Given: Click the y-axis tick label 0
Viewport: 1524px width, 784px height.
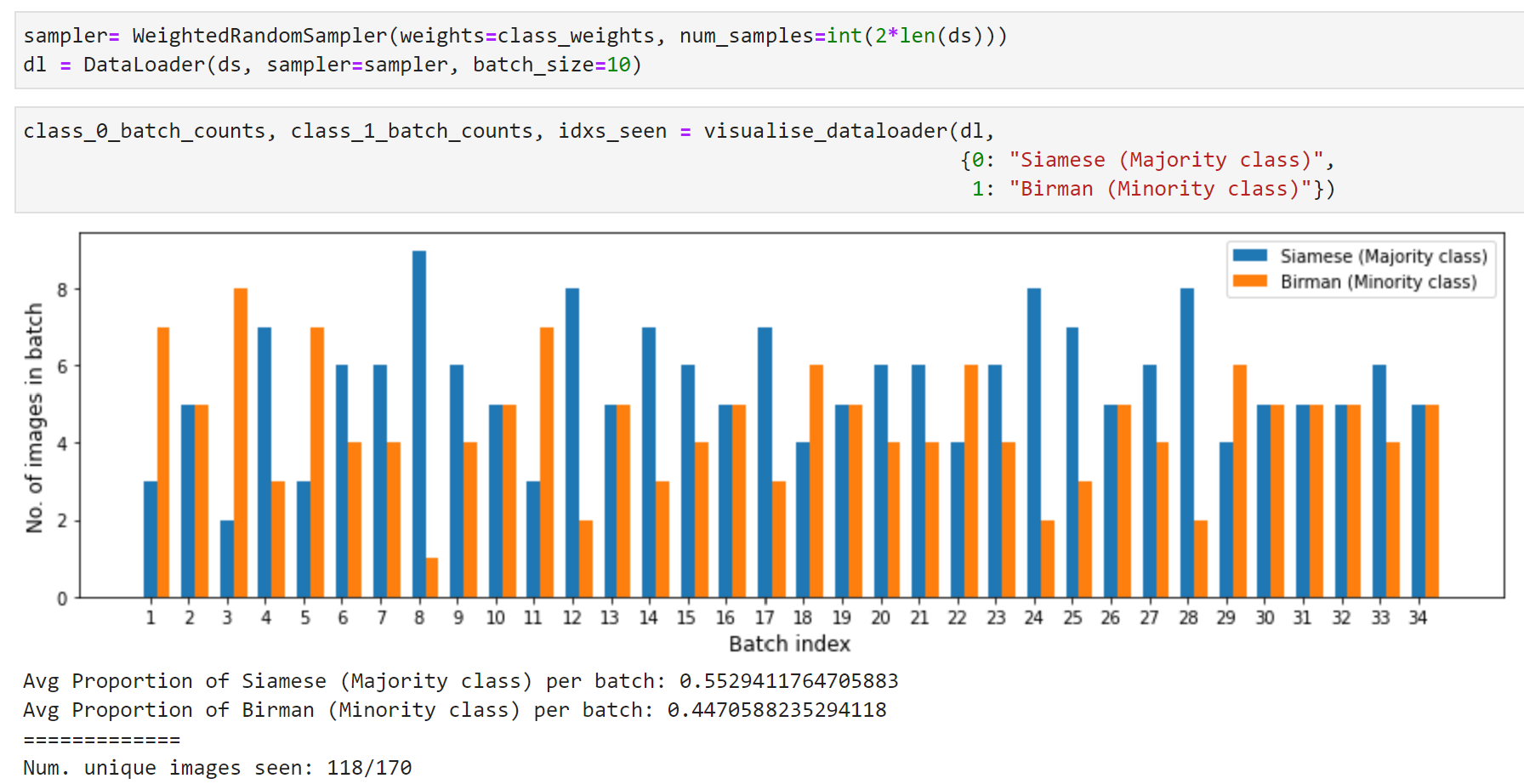Looking at the screenshot, I should click(62, 599).
